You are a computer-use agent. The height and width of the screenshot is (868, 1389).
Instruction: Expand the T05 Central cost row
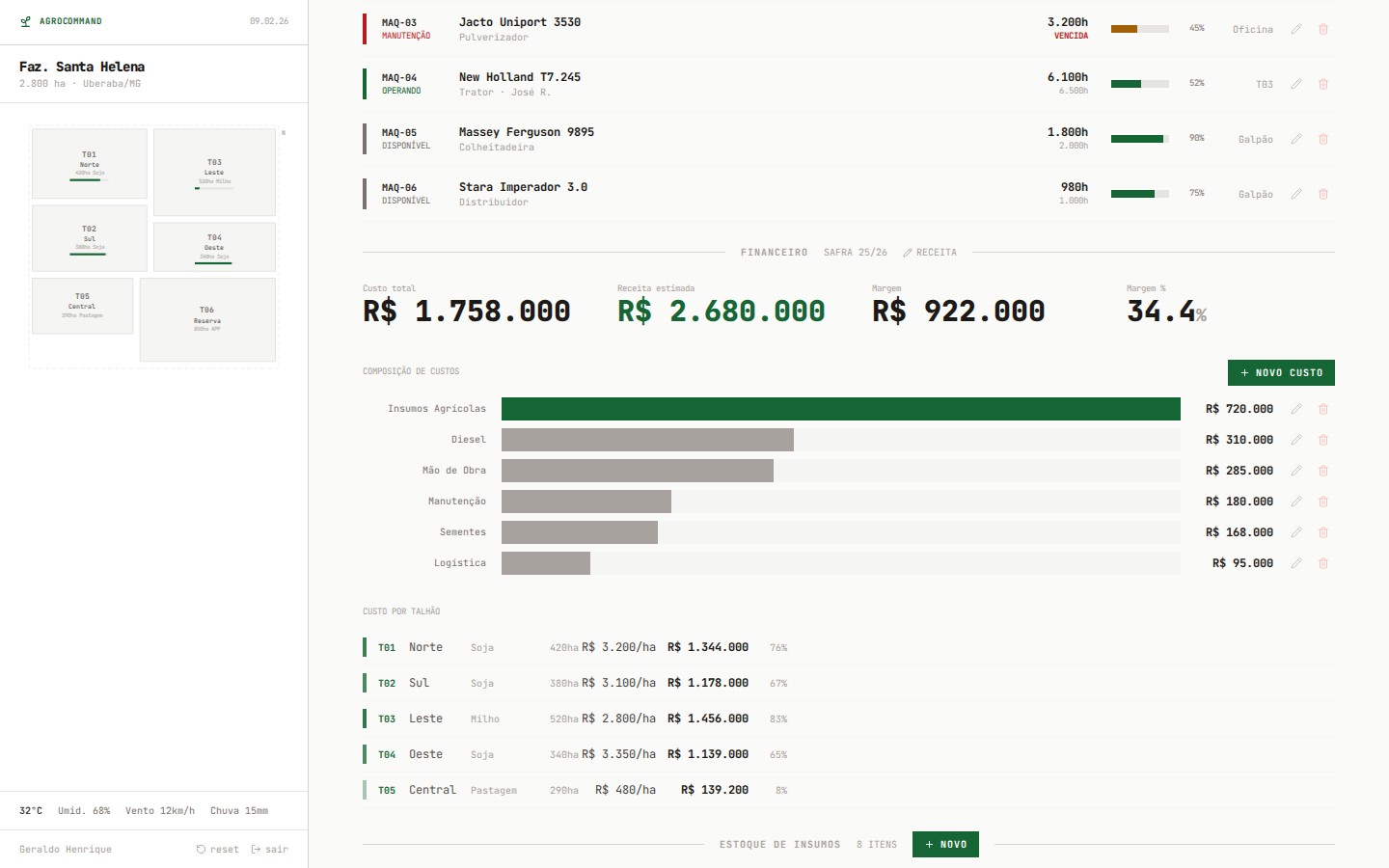pyautogui.click(x=577, y=789)
